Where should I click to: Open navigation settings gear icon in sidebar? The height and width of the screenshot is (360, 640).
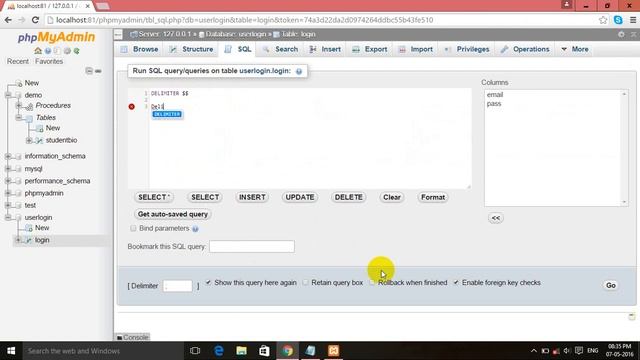tap(67, 51)
